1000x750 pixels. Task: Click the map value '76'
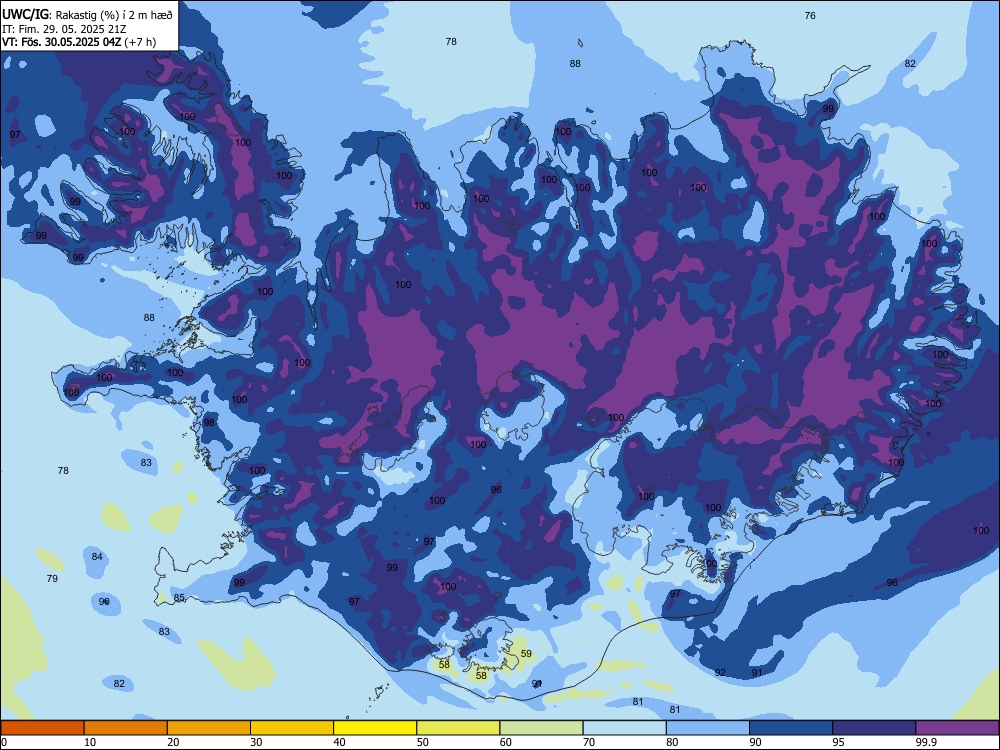point(810,15)
